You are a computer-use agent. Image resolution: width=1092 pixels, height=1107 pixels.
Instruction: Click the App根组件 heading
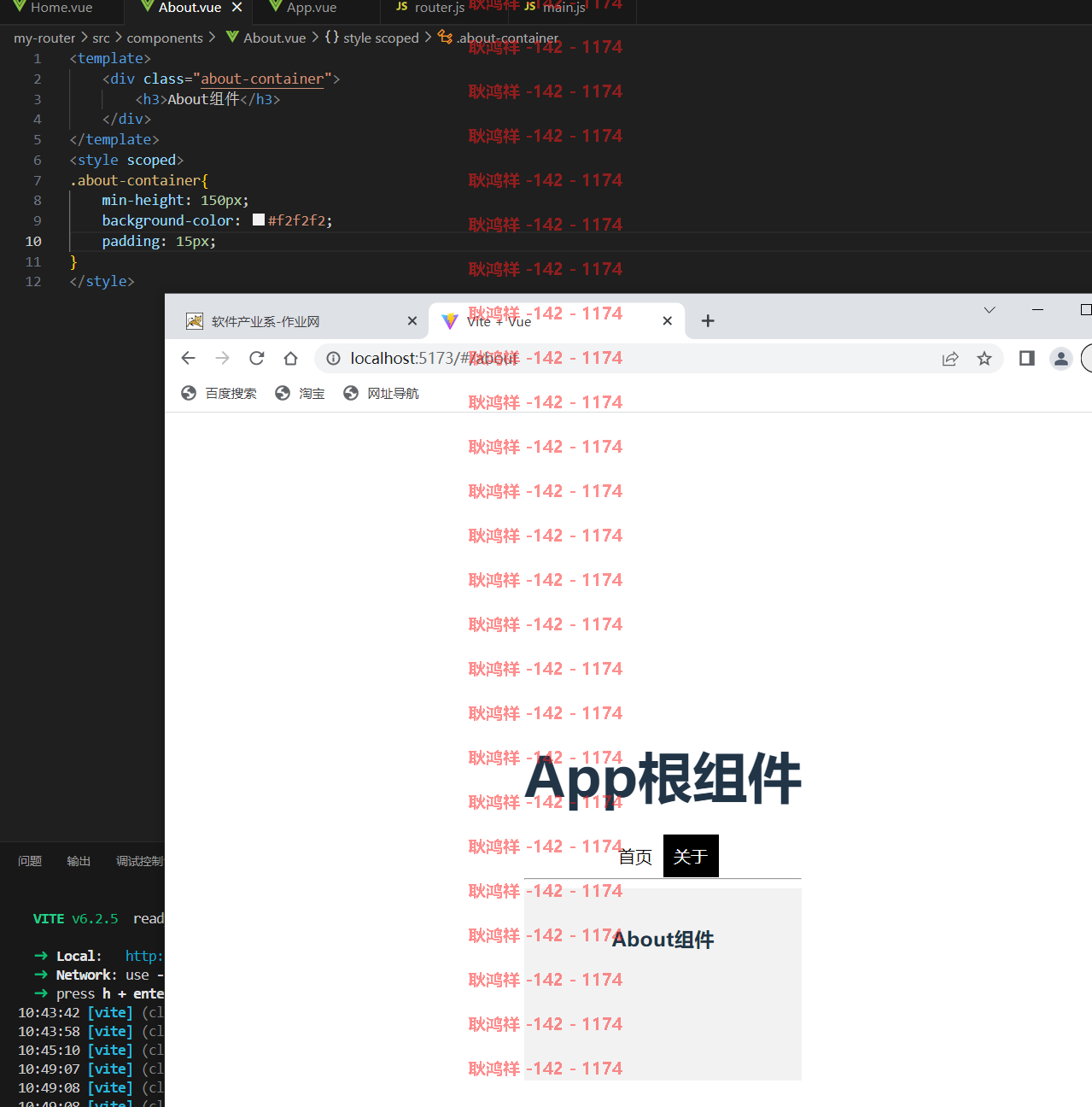[x=663, y=778]
